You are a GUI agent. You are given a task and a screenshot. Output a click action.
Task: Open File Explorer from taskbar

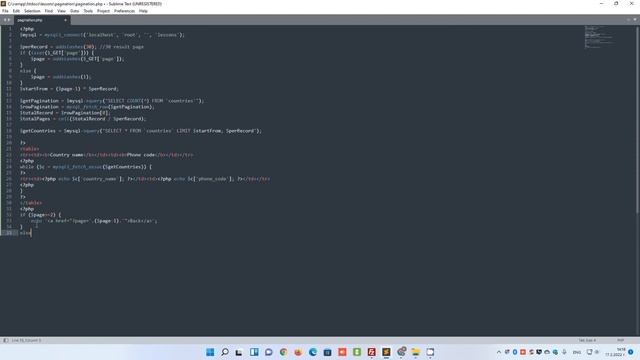(x=416, y=352)
